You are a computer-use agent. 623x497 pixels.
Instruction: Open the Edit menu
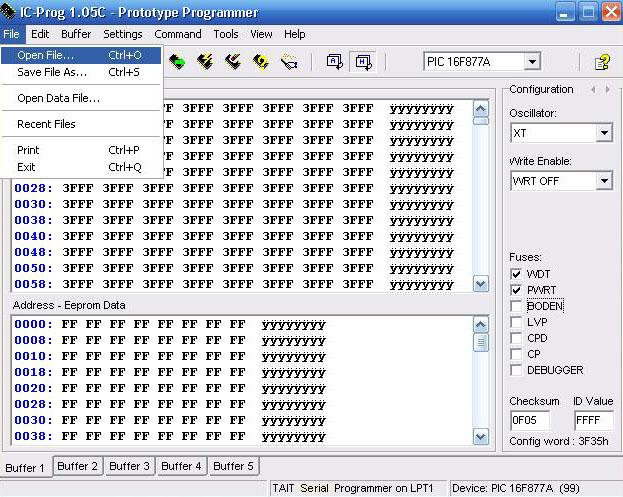40,34
